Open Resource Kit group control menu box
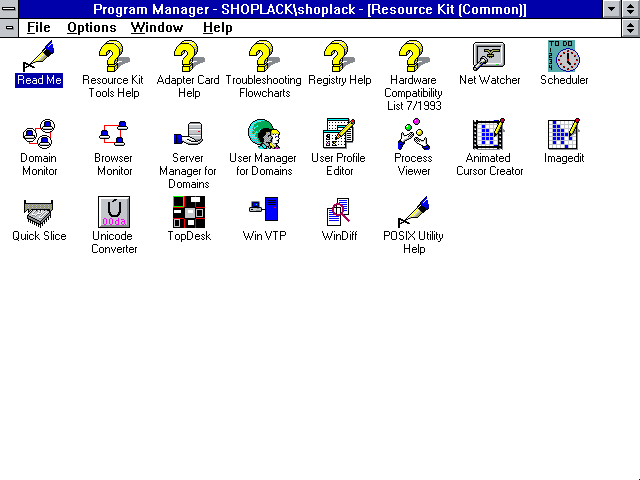The image size is (640, 480). tap(9, 28)
